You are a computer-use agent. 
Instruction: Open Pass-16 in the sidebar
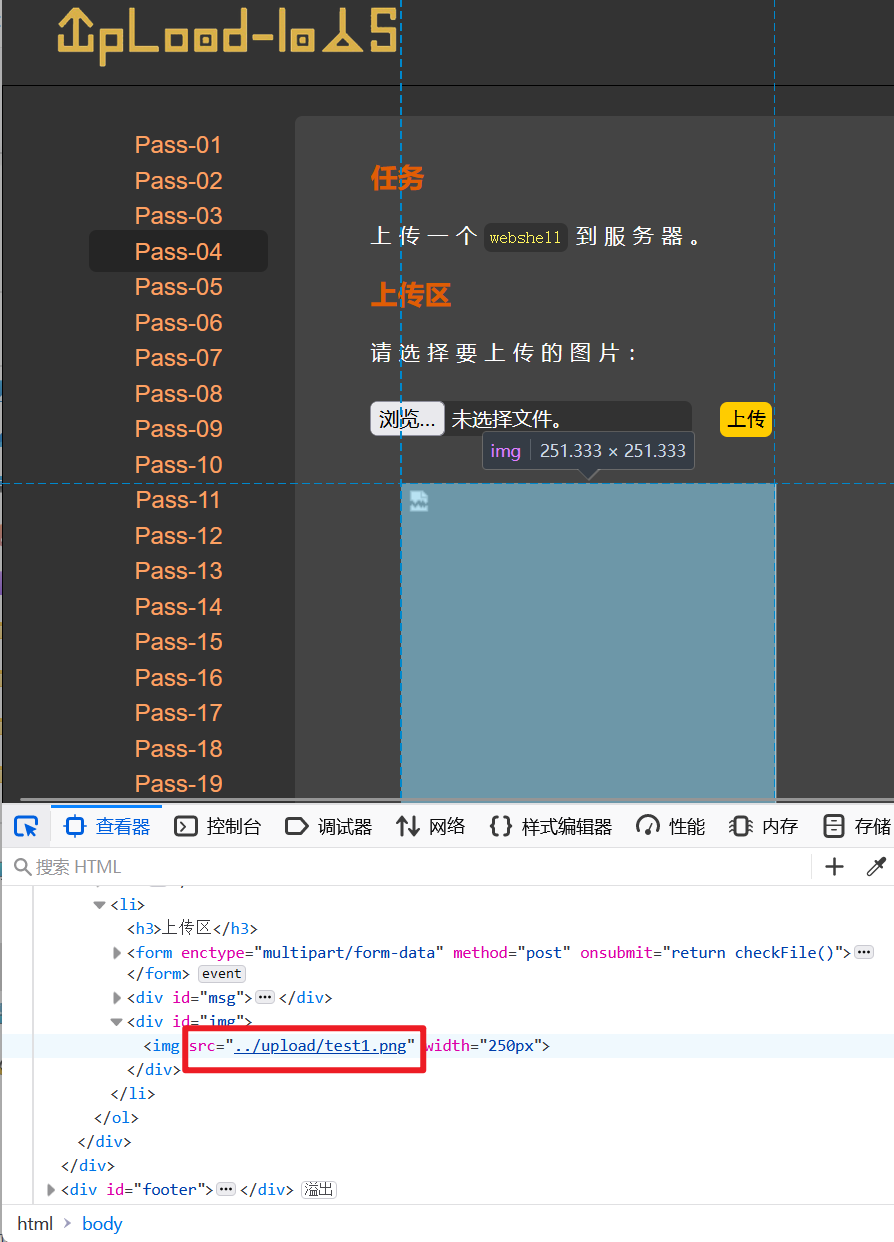pyautogui.click(x=179, y=678)
